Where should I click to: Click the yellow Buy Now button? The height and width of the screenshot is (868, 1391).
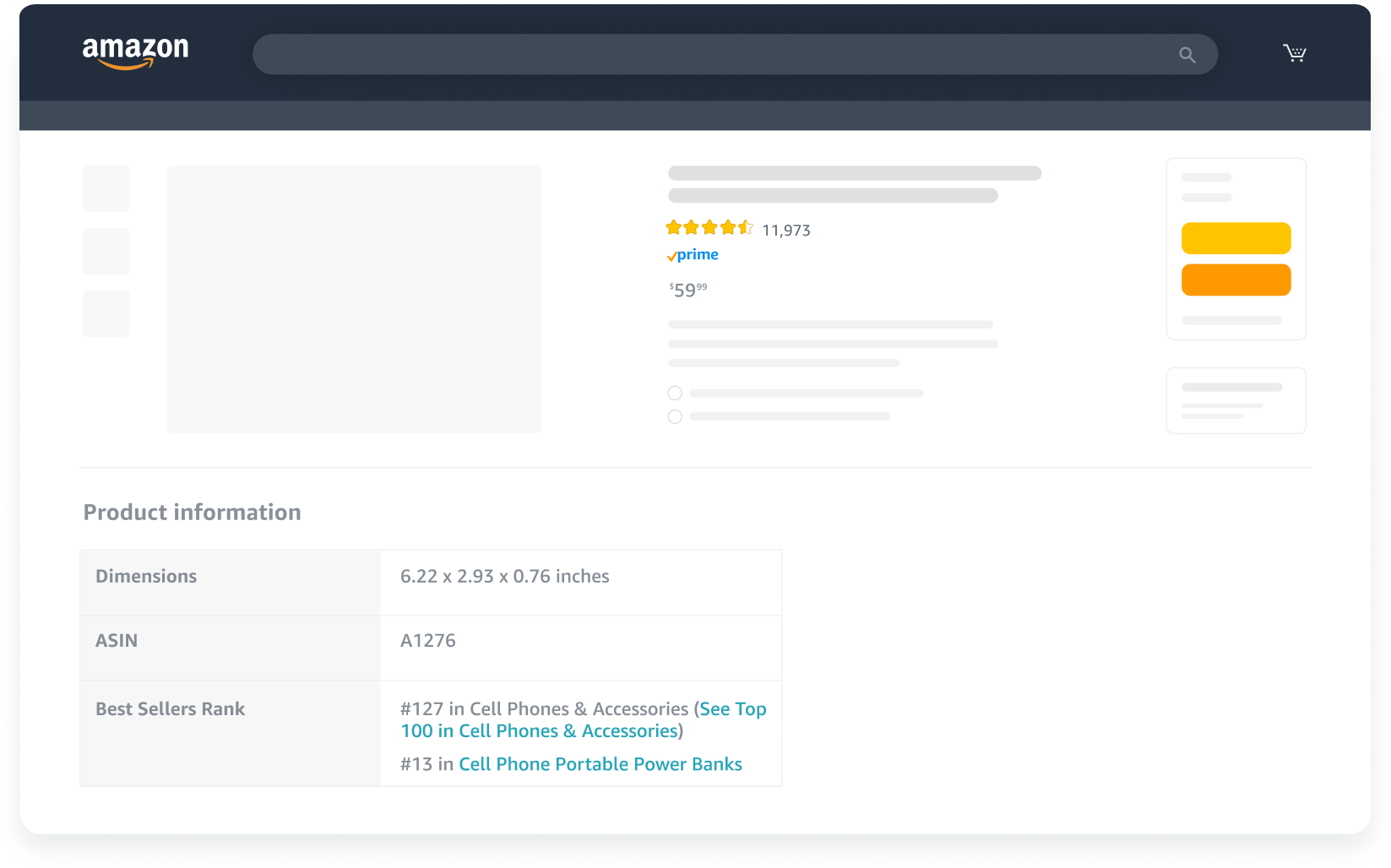tap(1236, 238)
